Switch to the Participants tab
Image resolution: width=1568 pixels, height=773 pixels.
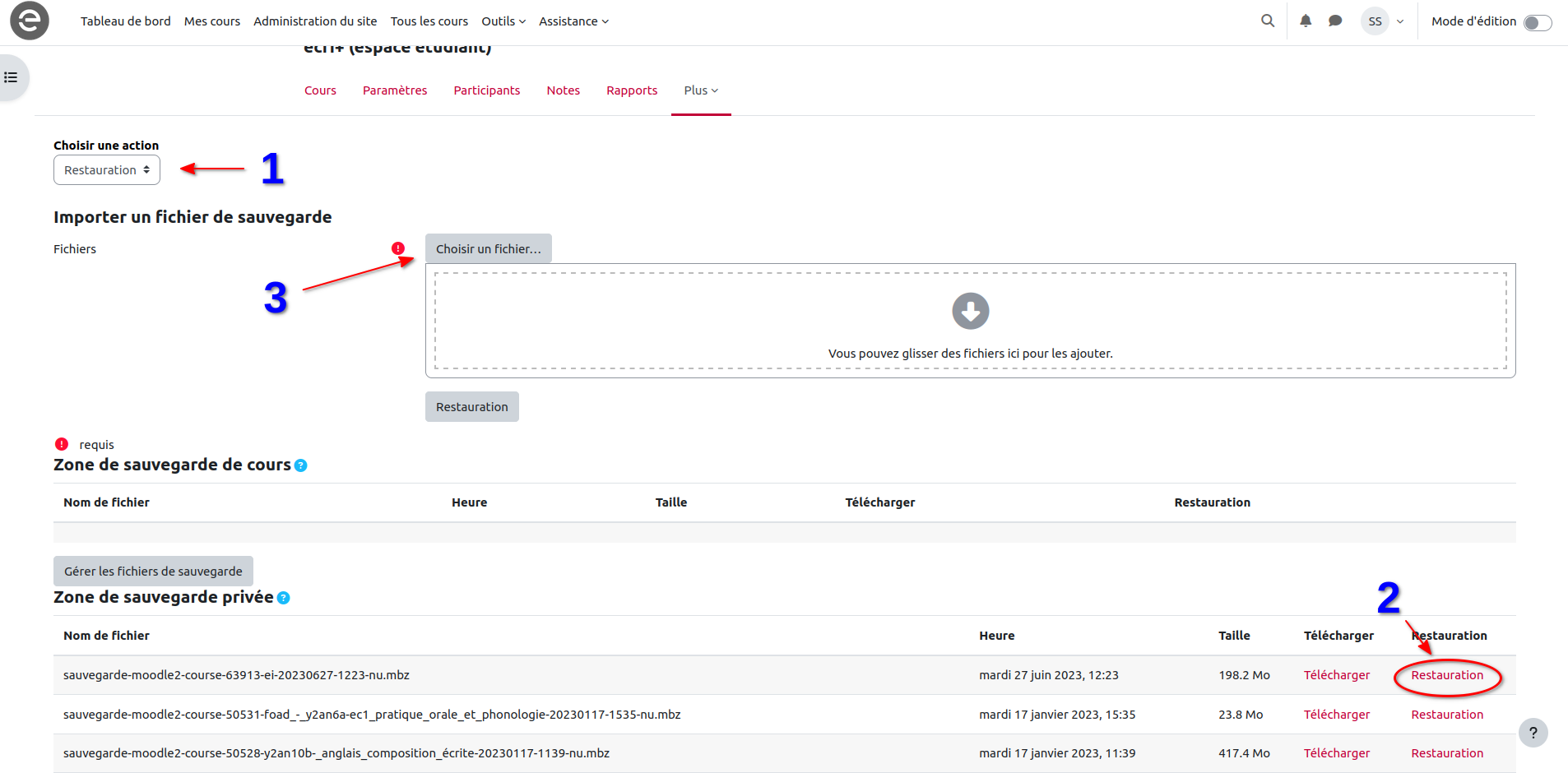(x=486, y=90)
